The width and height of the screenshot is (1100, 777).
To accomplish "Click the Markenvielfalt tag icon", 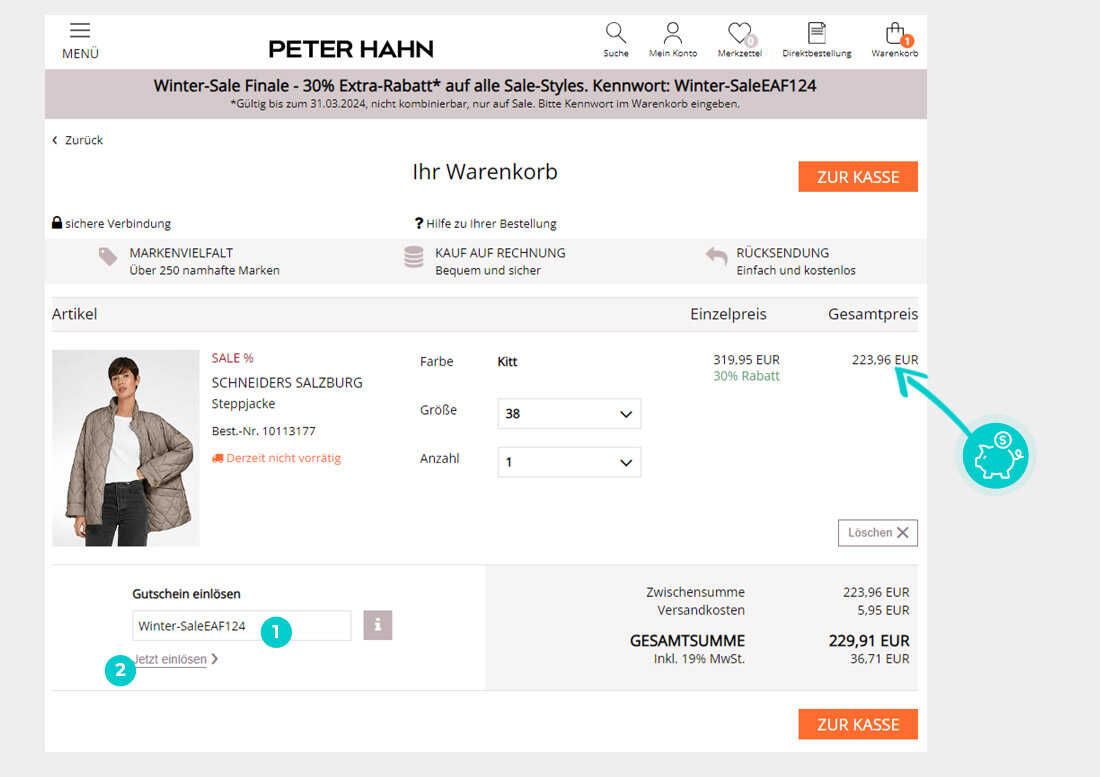I will pos(107,257).
